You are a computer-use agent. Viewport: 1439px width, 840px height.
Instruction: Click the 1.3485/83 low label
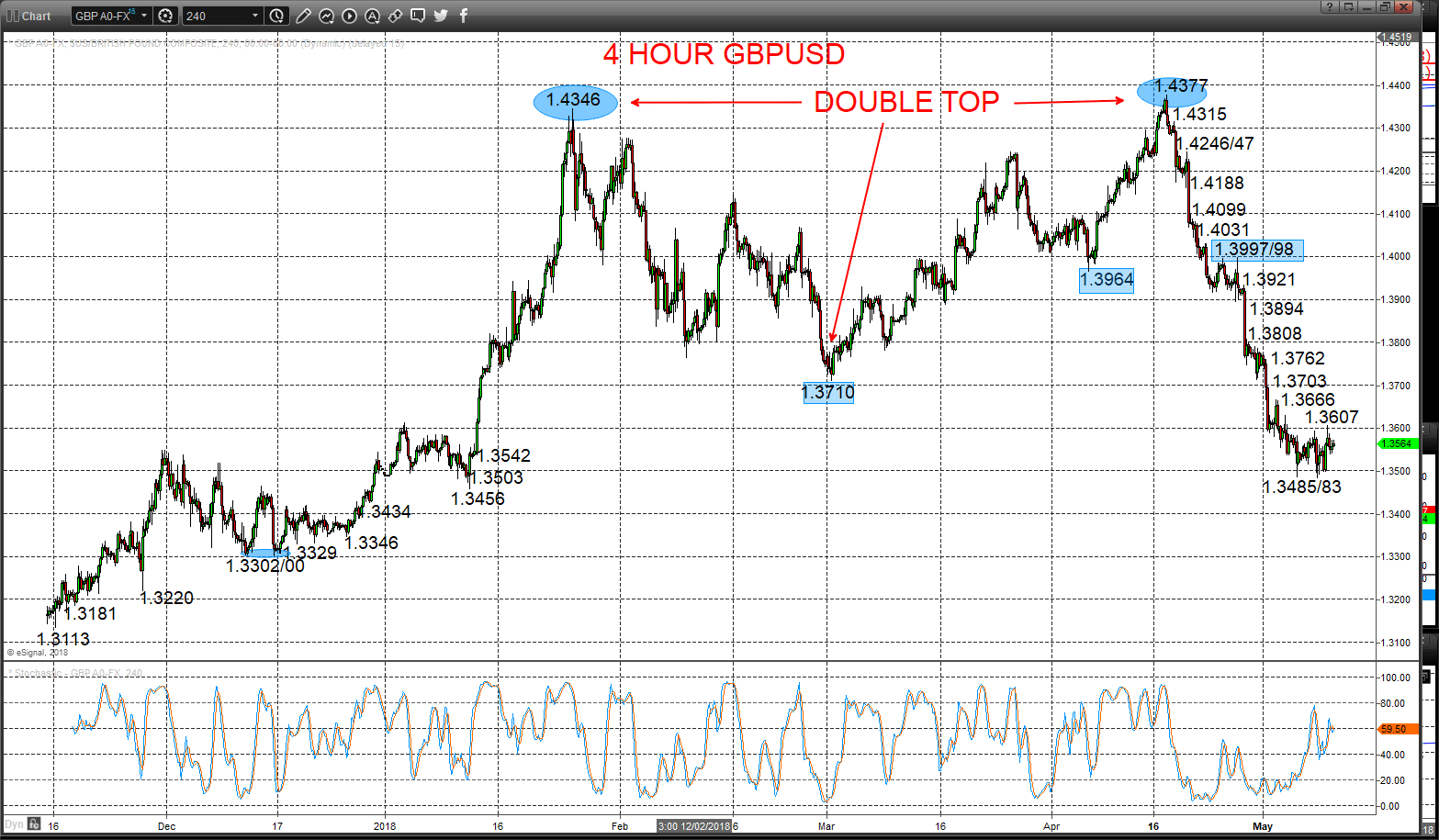click(1302, 487)
